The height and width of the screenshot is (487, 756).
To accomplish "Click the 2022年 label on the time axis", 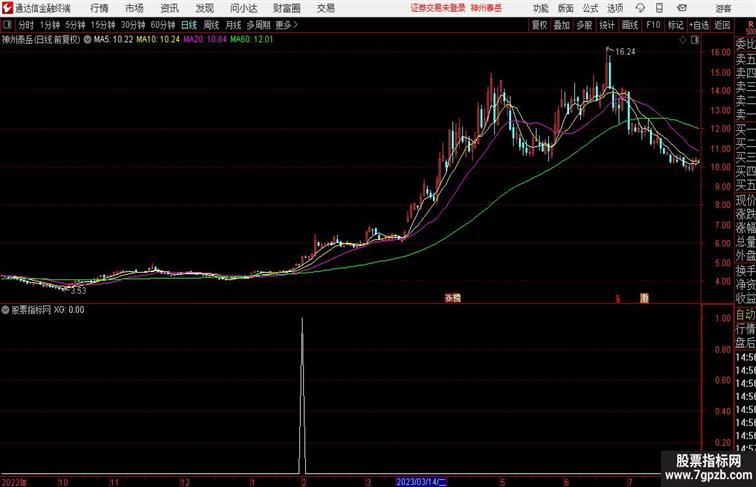I will click(x=14, y=482).
